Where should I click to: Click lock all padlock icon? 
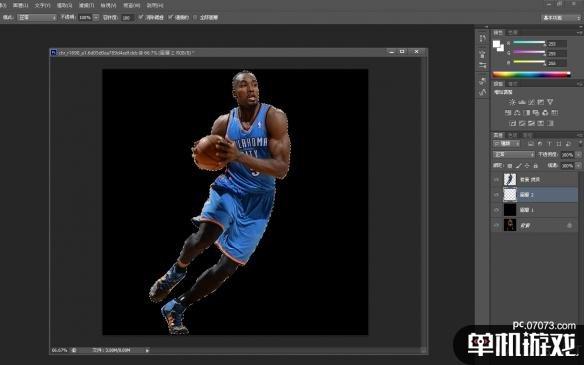click(x=536, y=166)
